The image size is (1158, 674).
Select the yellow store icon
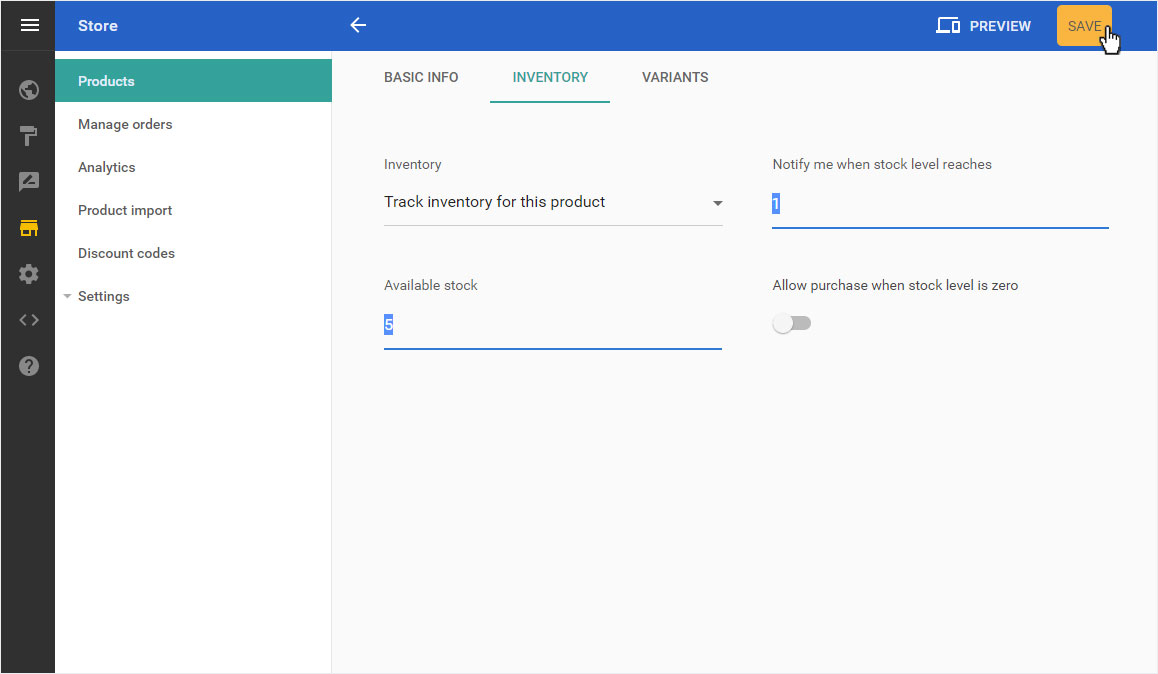29,228
